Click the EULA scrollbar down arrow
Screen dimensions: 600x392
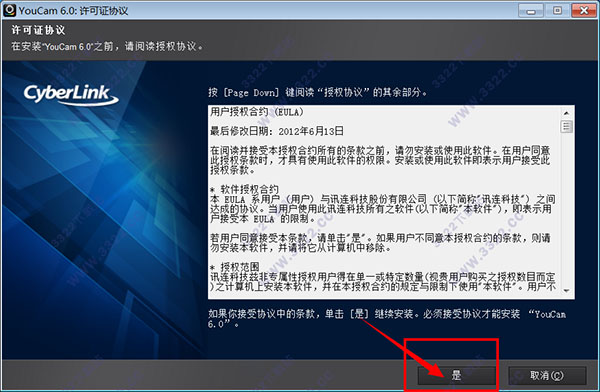(x=566, y=291)
